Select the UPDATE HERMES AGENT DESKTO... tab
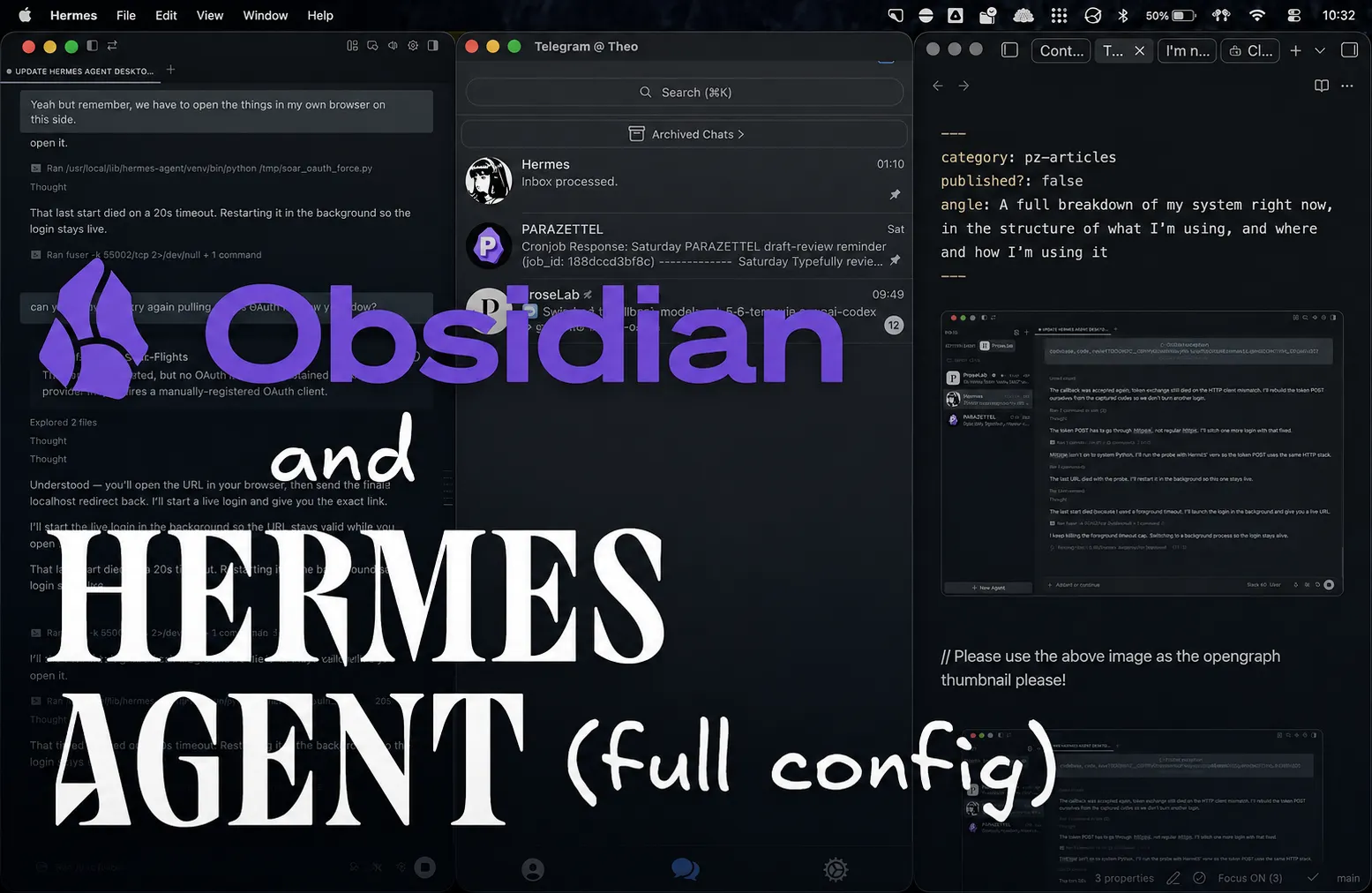Screen dimensions: 1372x893 (x=81, y=71)
